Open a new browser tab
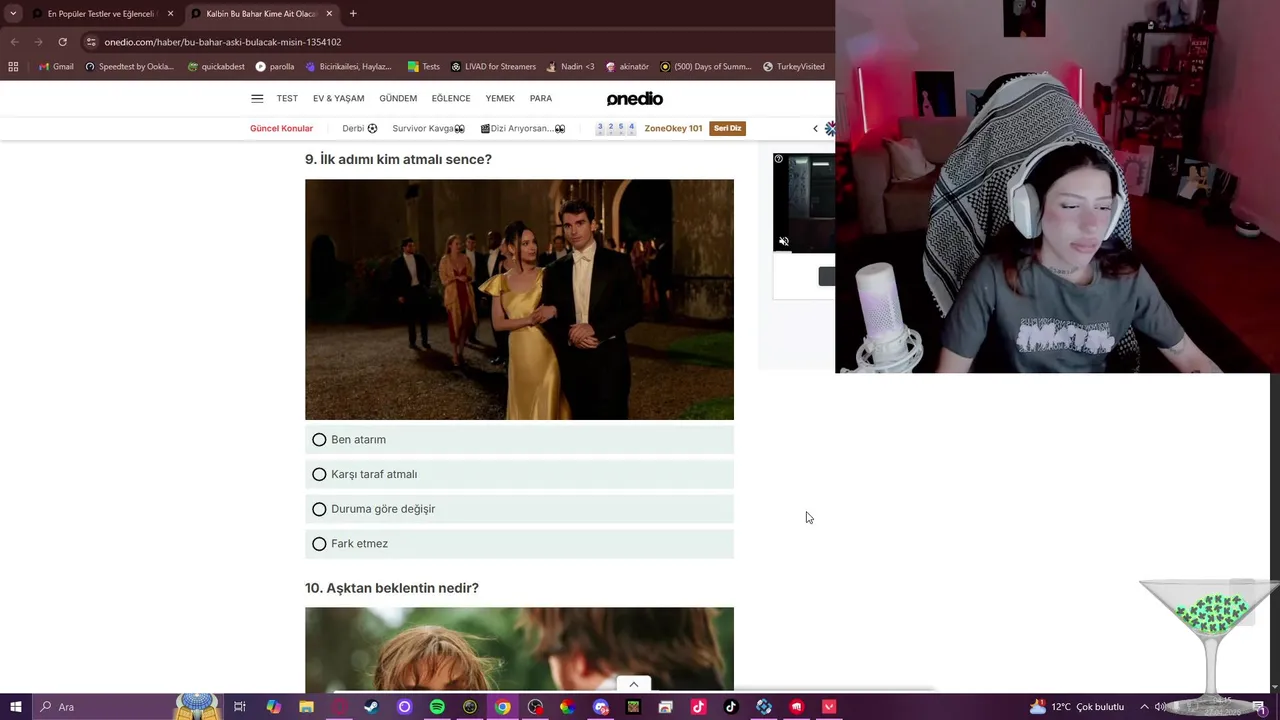Viewport: 1280px width, 720px height. tap(353, 14)
